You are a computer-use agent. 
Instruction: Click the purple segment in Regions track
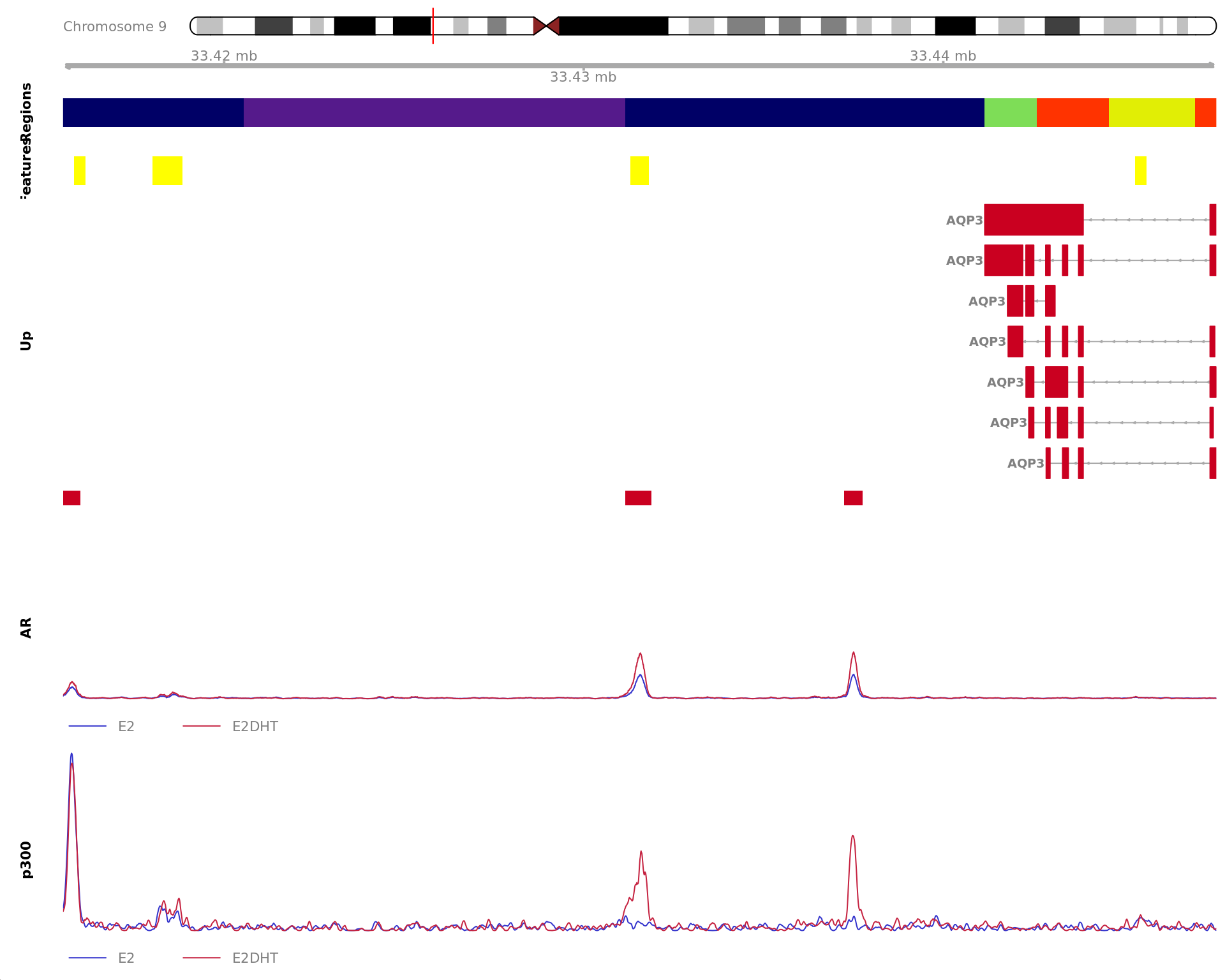[x=434, y=112]
